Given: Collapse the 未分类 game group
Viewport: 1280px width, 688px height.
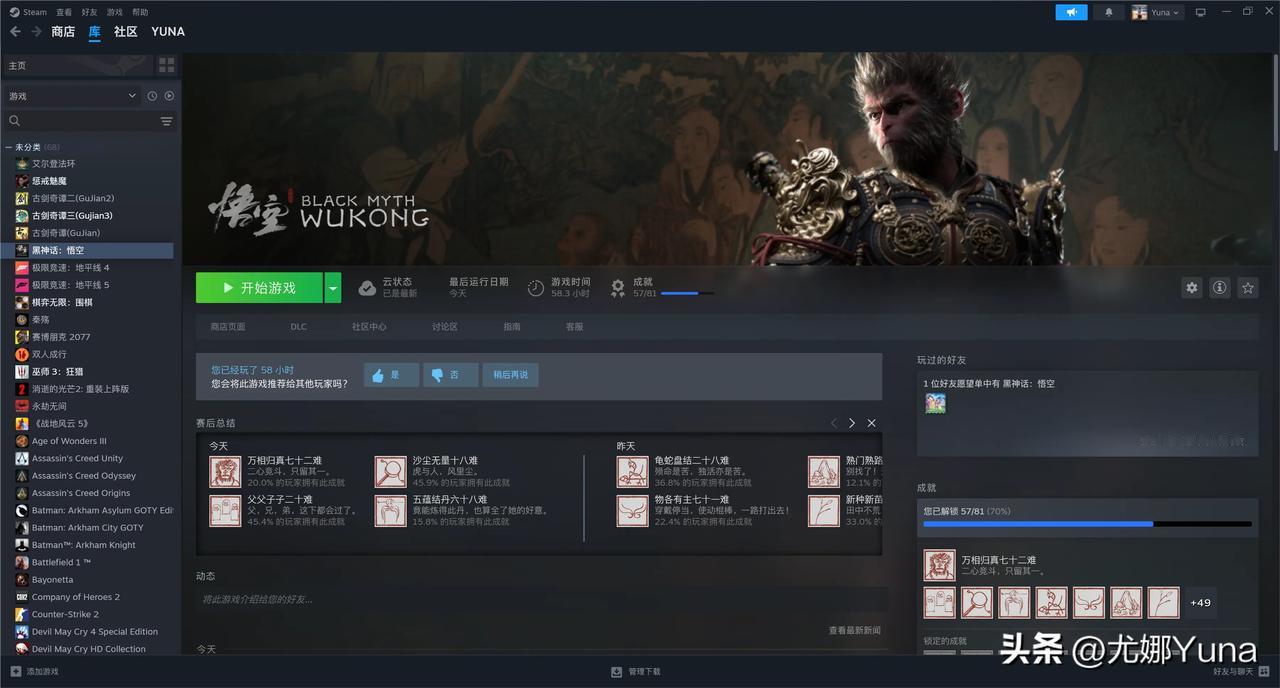Looking at the screenshot, I should 8,147.
